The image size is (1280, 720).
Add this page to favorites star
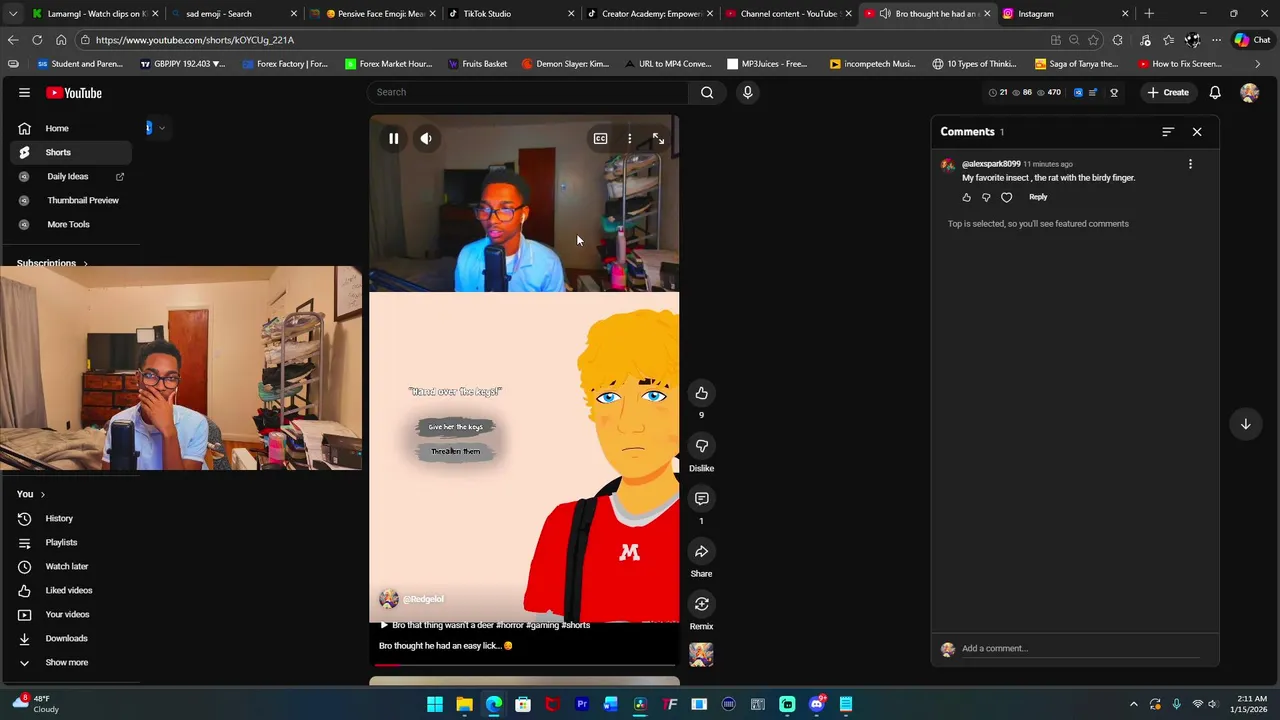pos(1093,40)
